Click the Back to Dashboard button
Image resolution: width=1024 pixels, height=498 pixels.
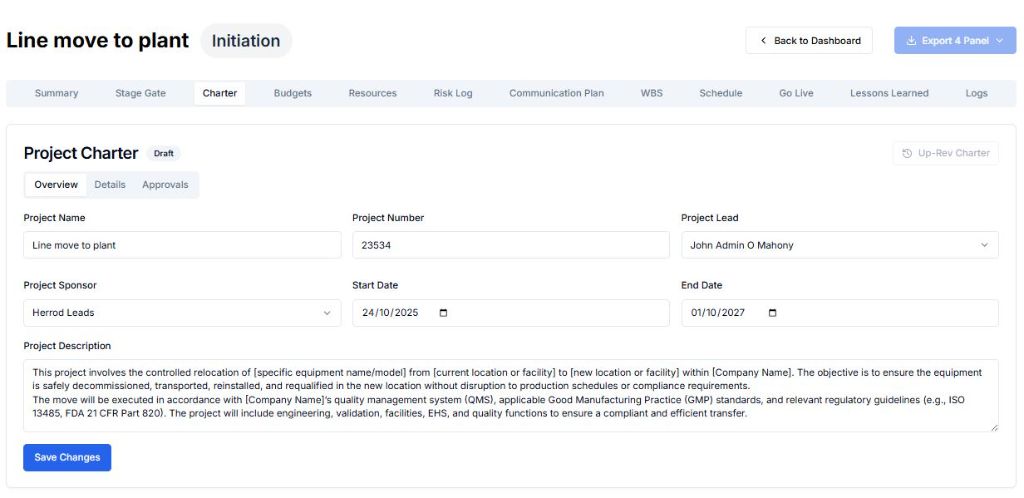[809, 40]
